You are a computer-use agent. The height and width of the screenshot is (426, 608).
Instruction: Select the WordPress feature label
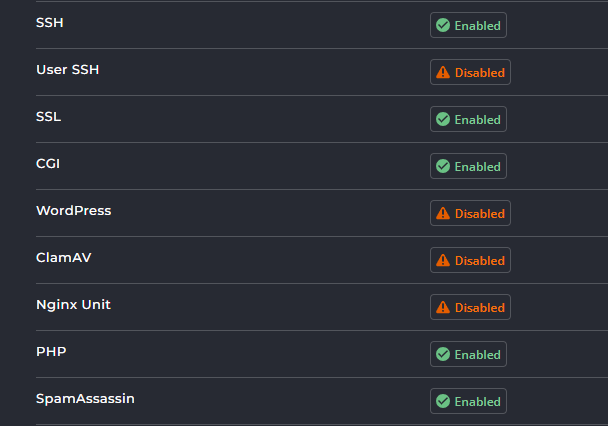point(74,210)
